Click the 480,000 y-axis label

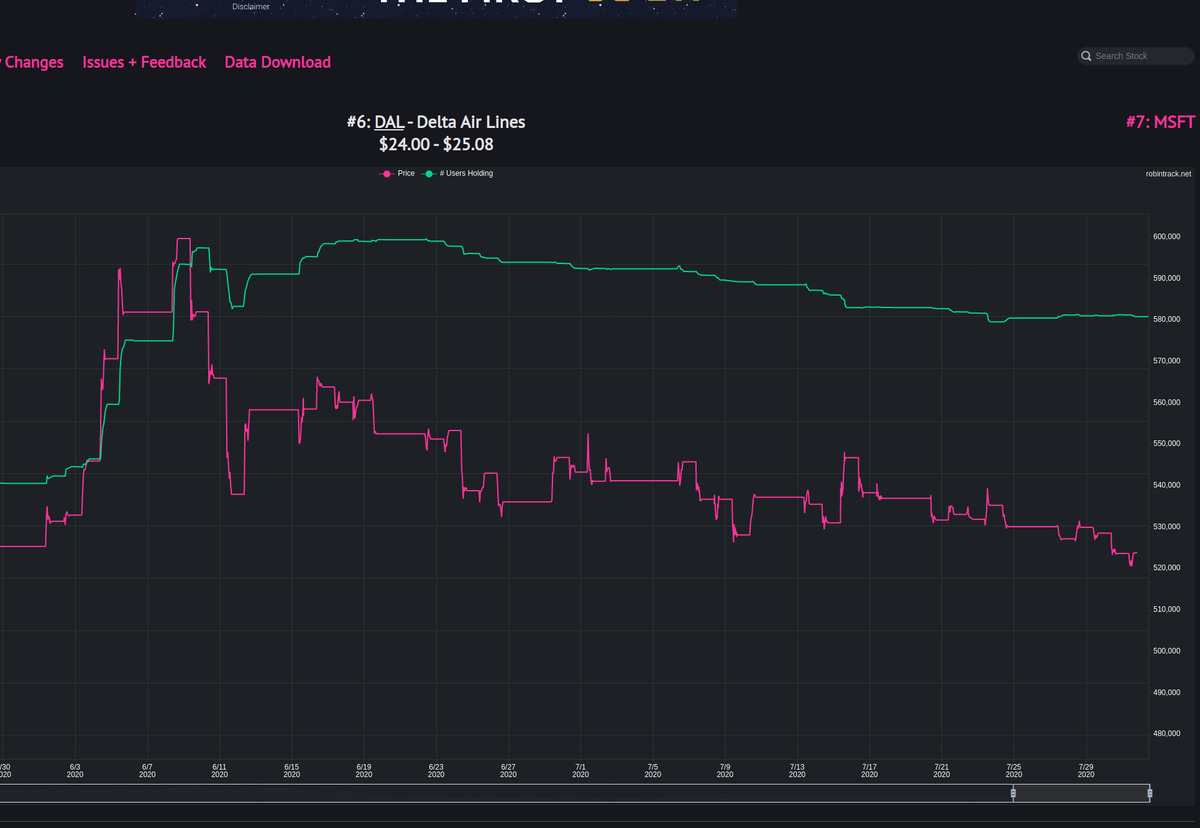1167,734
